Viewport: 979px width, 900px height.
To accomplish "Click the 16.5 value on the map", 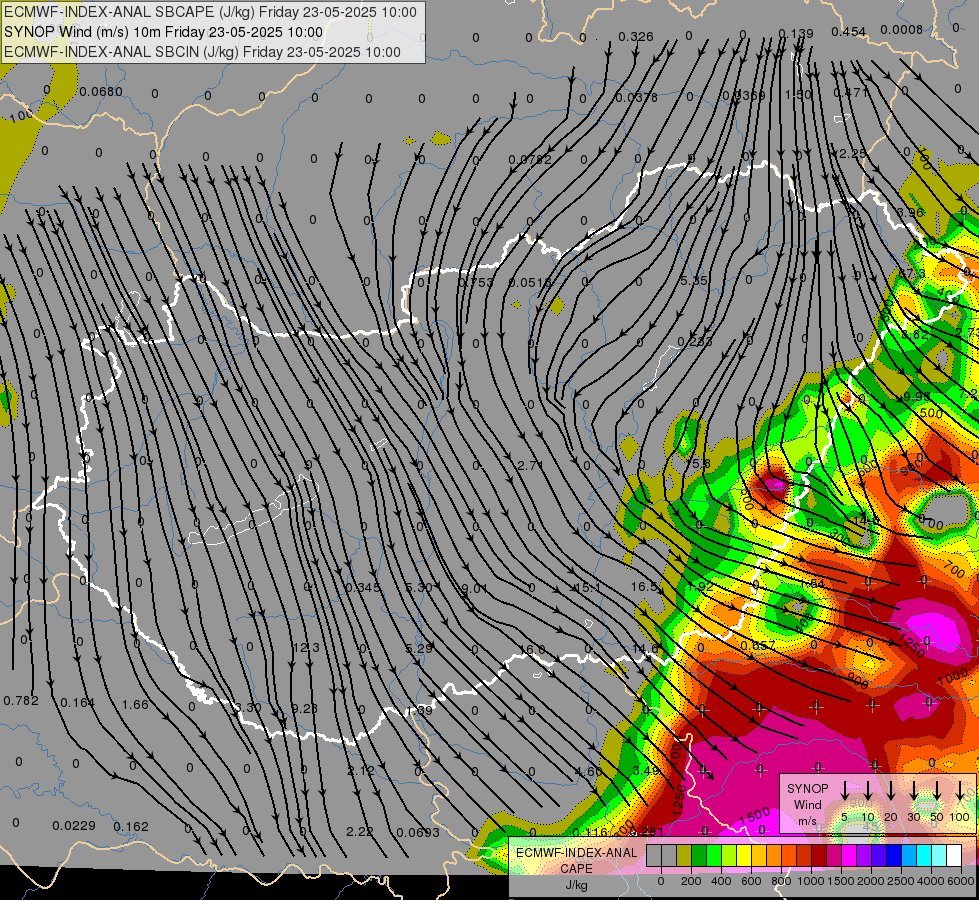I will point(644,586).
